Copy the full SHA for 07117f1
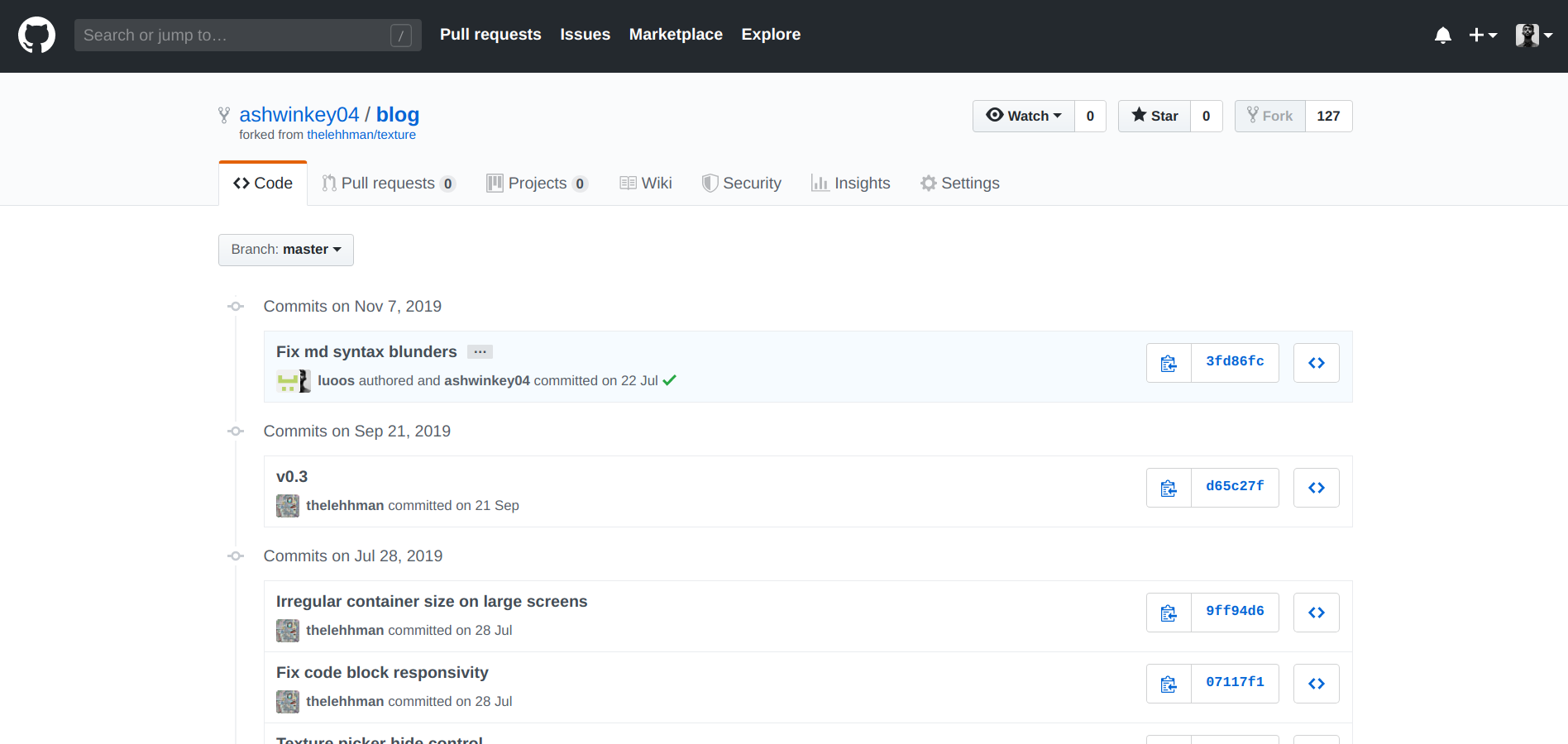This screenshot has height=744, width=1568. (1169, 684)
